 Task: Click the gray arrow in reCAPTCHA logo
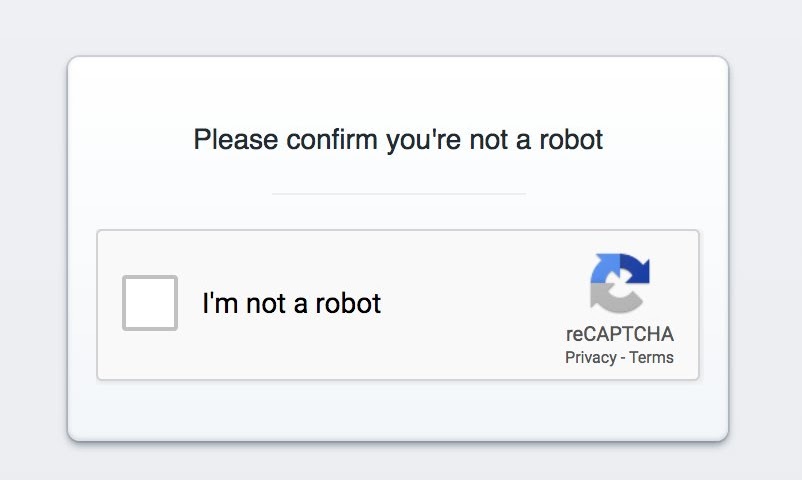tap(608, 299)
